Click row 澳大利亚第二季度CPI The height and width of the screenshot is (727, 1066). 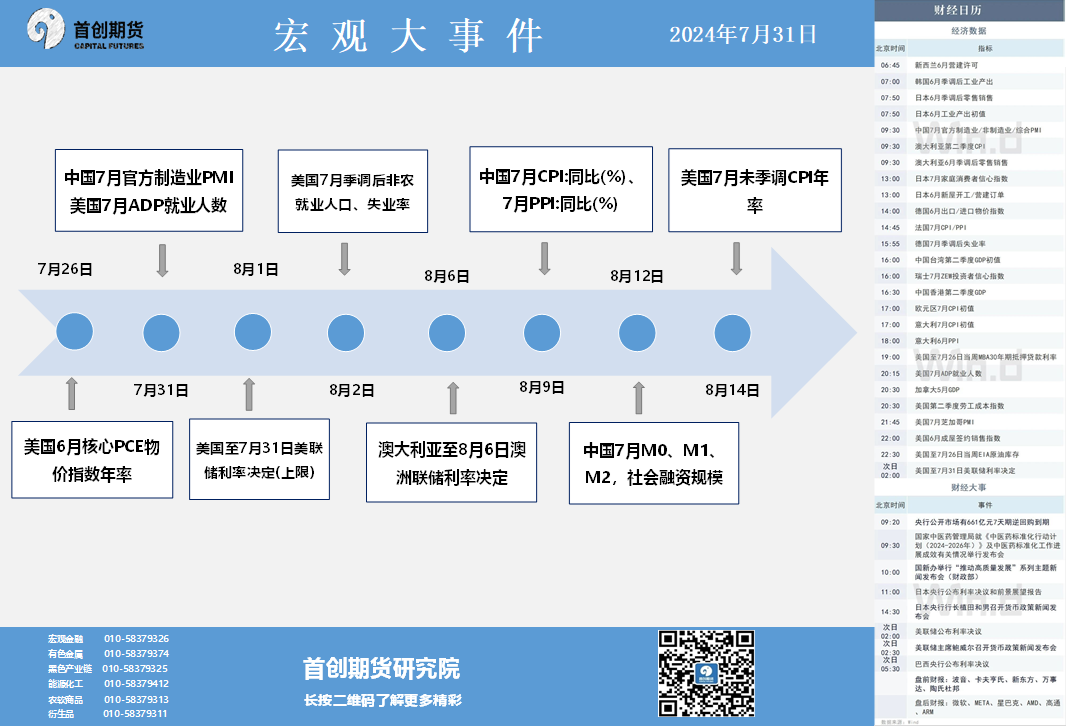(x=969, y=146)
